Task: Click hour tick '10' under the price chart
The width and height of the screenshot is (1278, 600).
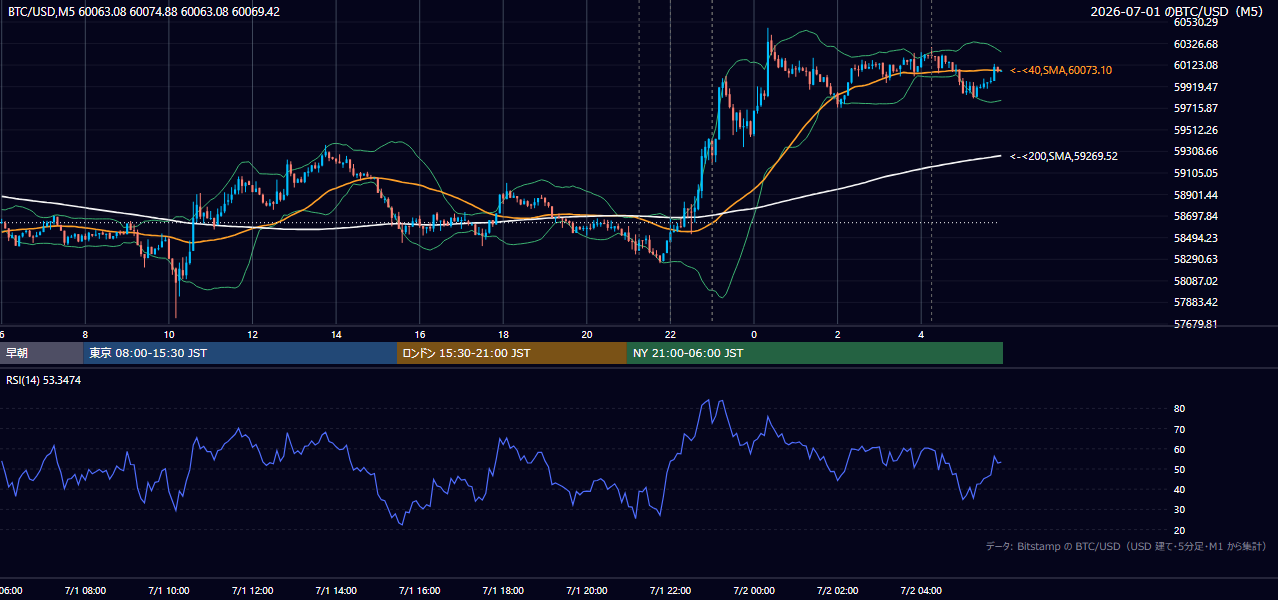Action: click(x=169, y=335)
